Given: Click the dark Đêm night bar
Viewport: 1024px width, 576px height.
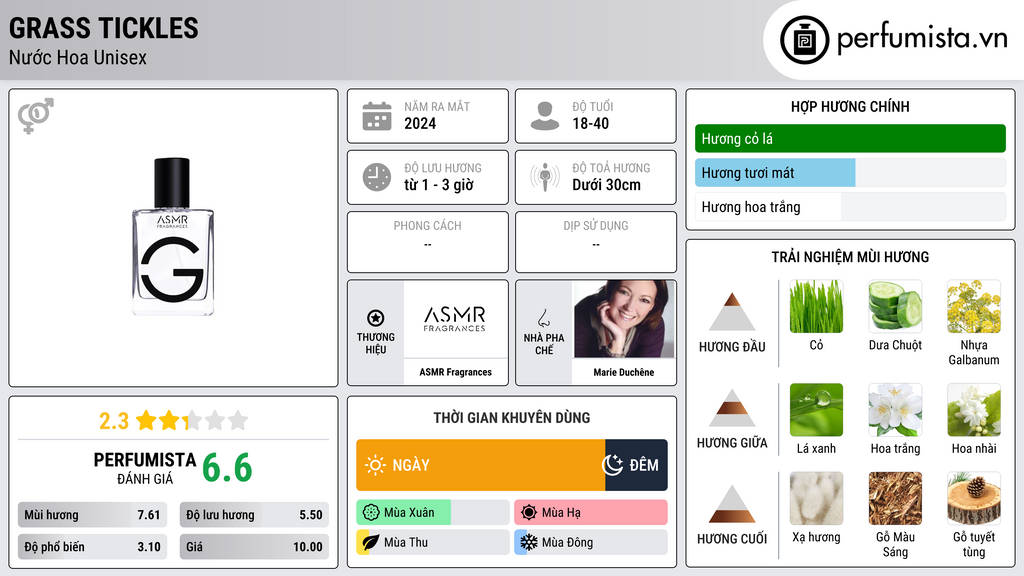Looking at the screenshot, I should tap(636, 465).
